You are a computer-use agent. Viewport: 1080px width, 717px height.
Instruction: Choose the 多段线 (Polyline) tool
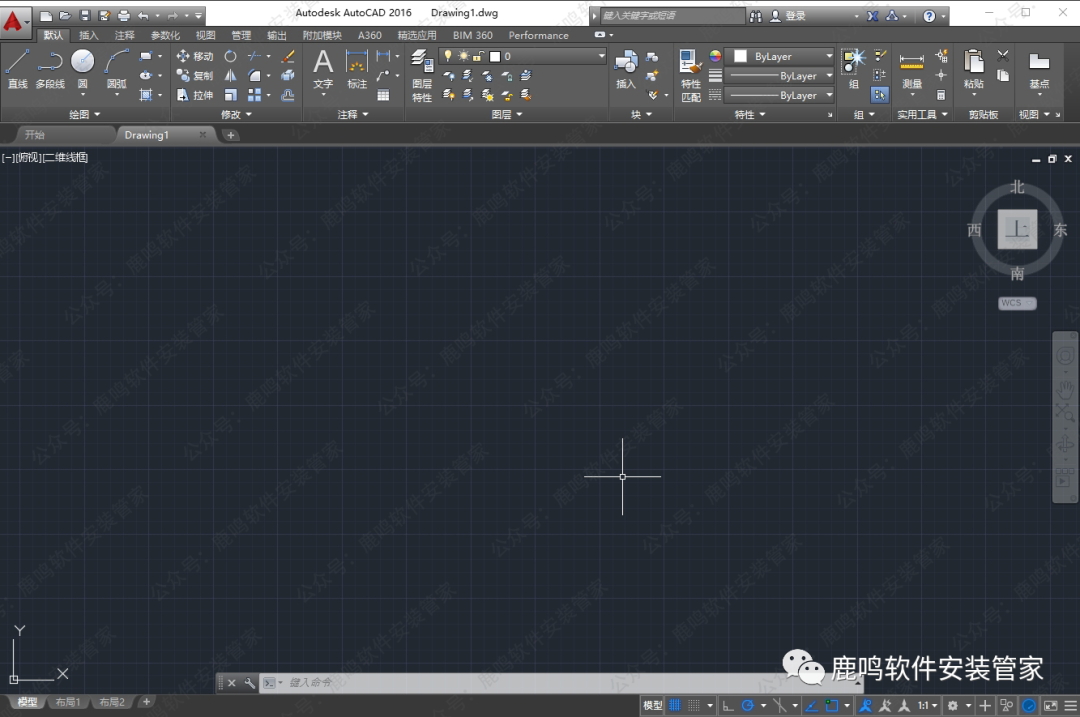point(49,68)
